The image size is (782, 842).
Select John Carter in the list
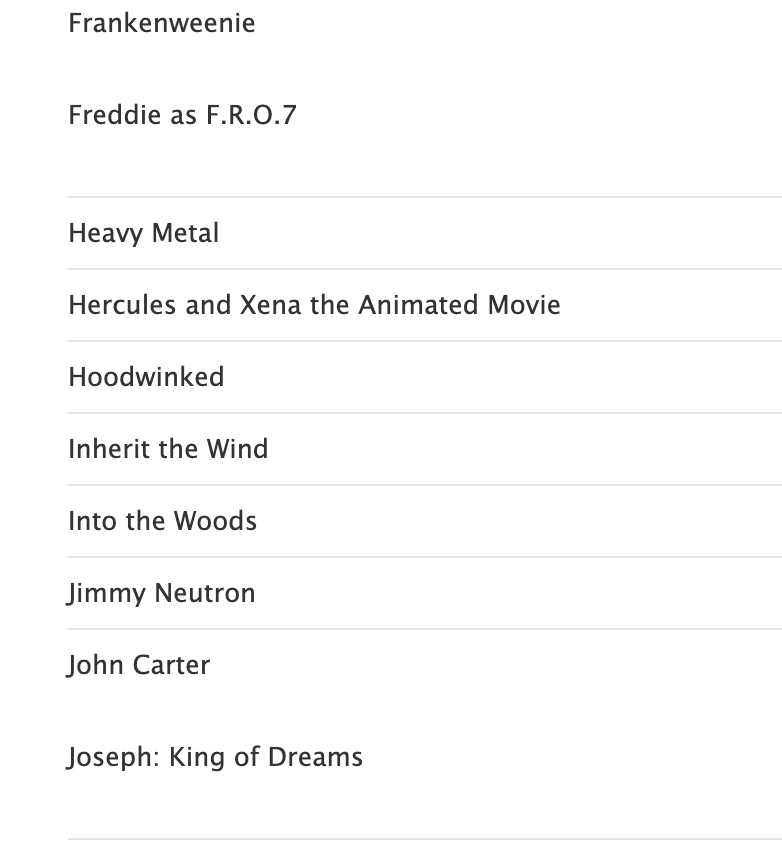(x=139, y=665)
